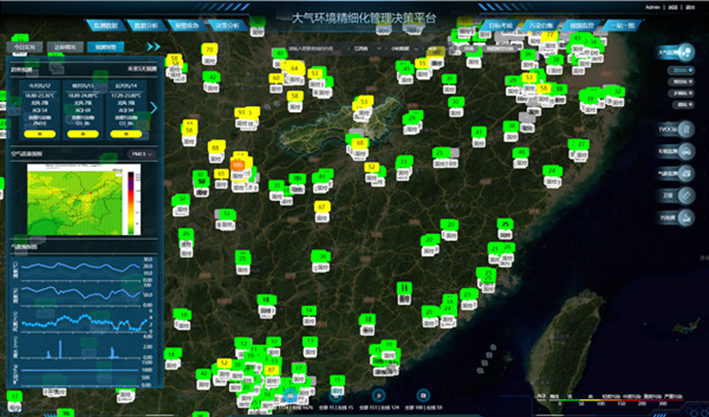Click the Admin user link
Screen dimensions: 709x417
click(652, 7)
